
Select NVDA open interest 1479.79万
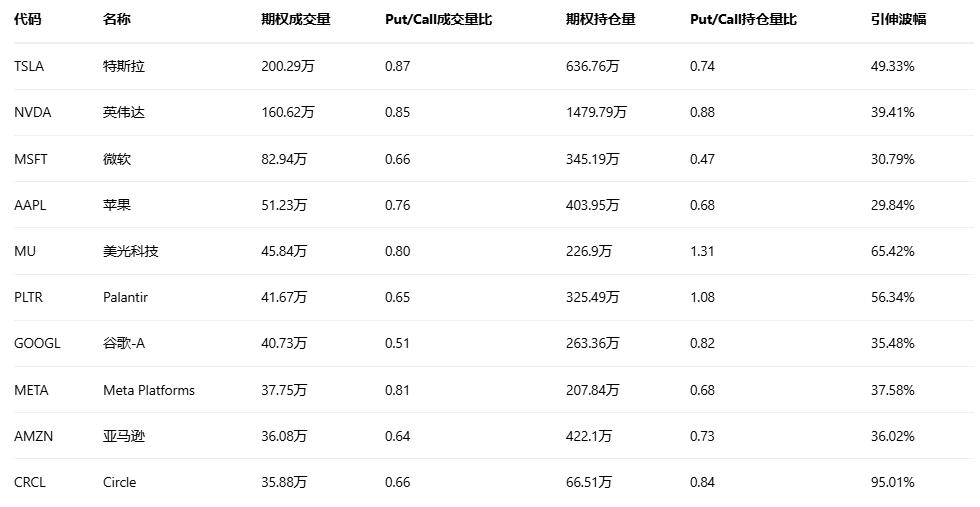click(x=596, y=112)
